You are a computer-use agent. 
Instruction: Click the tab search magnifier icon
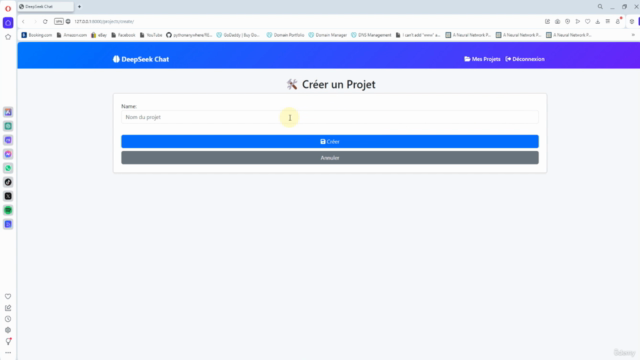tap(600, 7)
